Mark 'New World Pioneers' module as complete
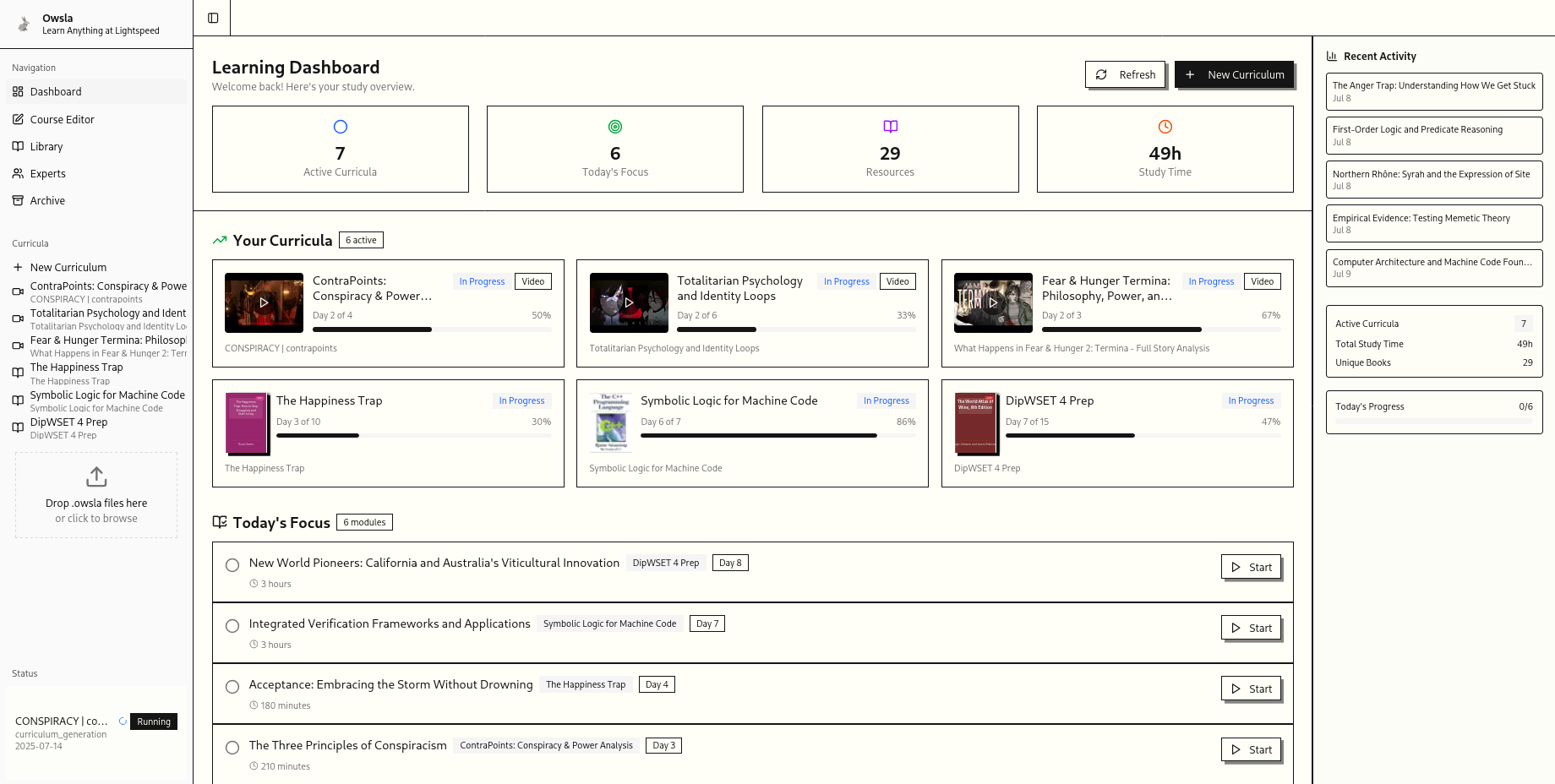This screenshot has height=784, width=1555. tap(232, 565)
